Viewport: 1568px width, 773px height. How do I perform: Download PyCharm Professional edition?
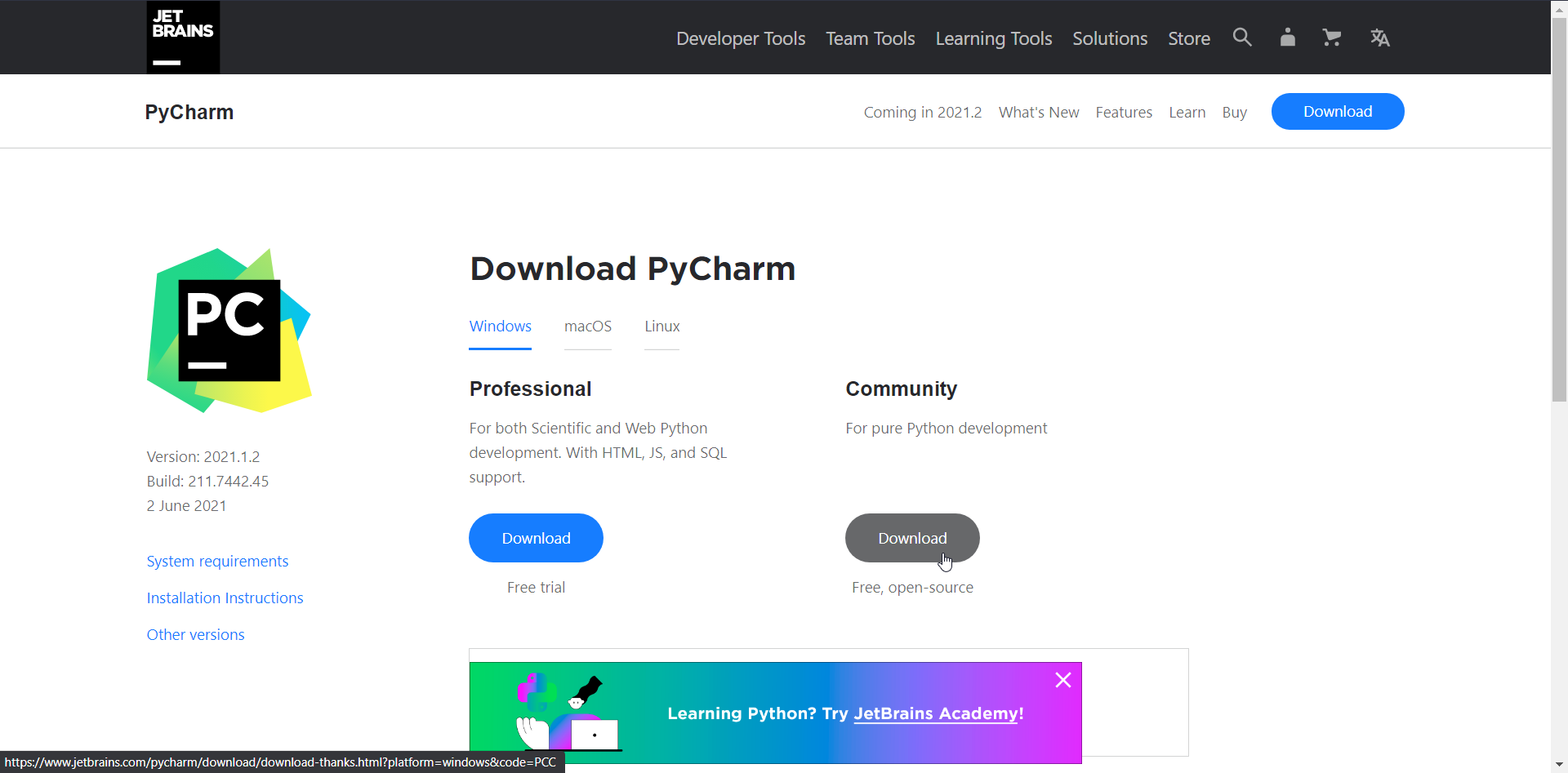click(537, 538)
